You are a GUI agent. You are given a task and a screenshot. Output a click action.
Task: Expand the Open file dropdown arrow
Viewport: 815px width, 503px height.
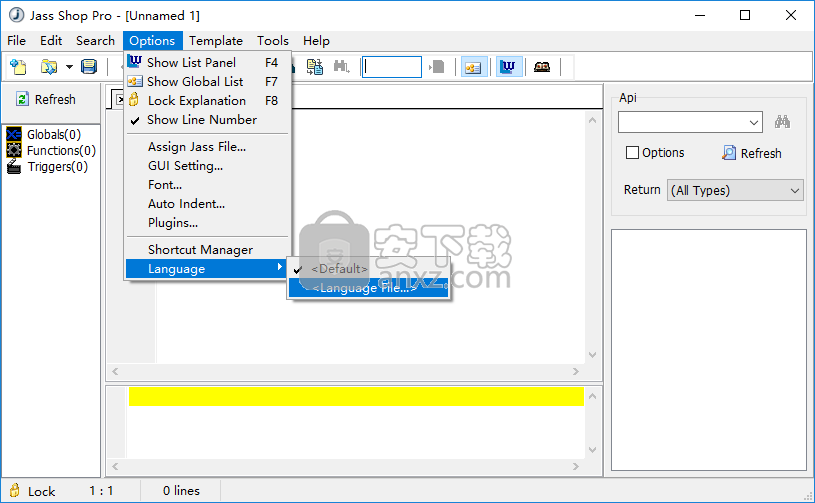point(69,67)
